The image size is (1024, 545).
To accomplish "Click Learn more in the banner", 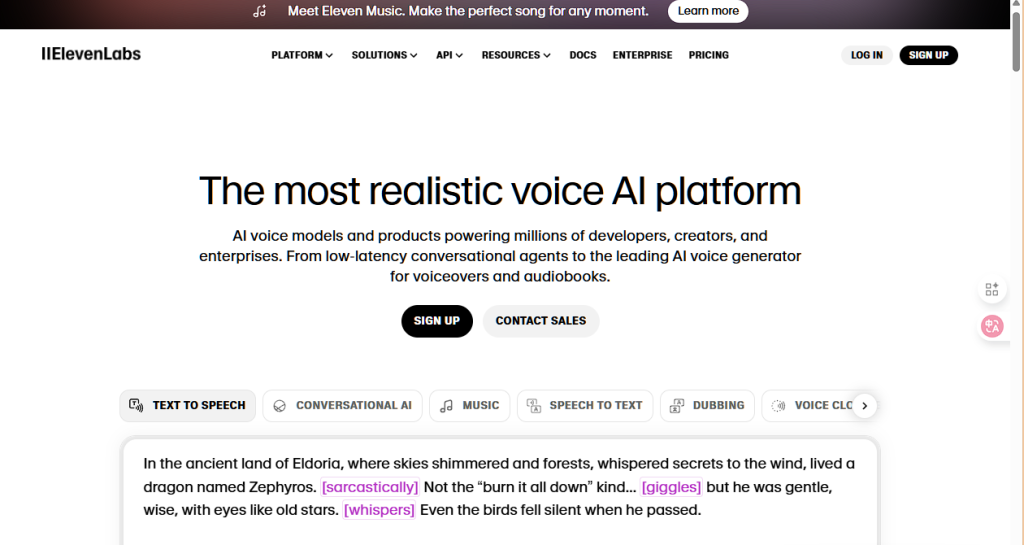I will [708, 11].
